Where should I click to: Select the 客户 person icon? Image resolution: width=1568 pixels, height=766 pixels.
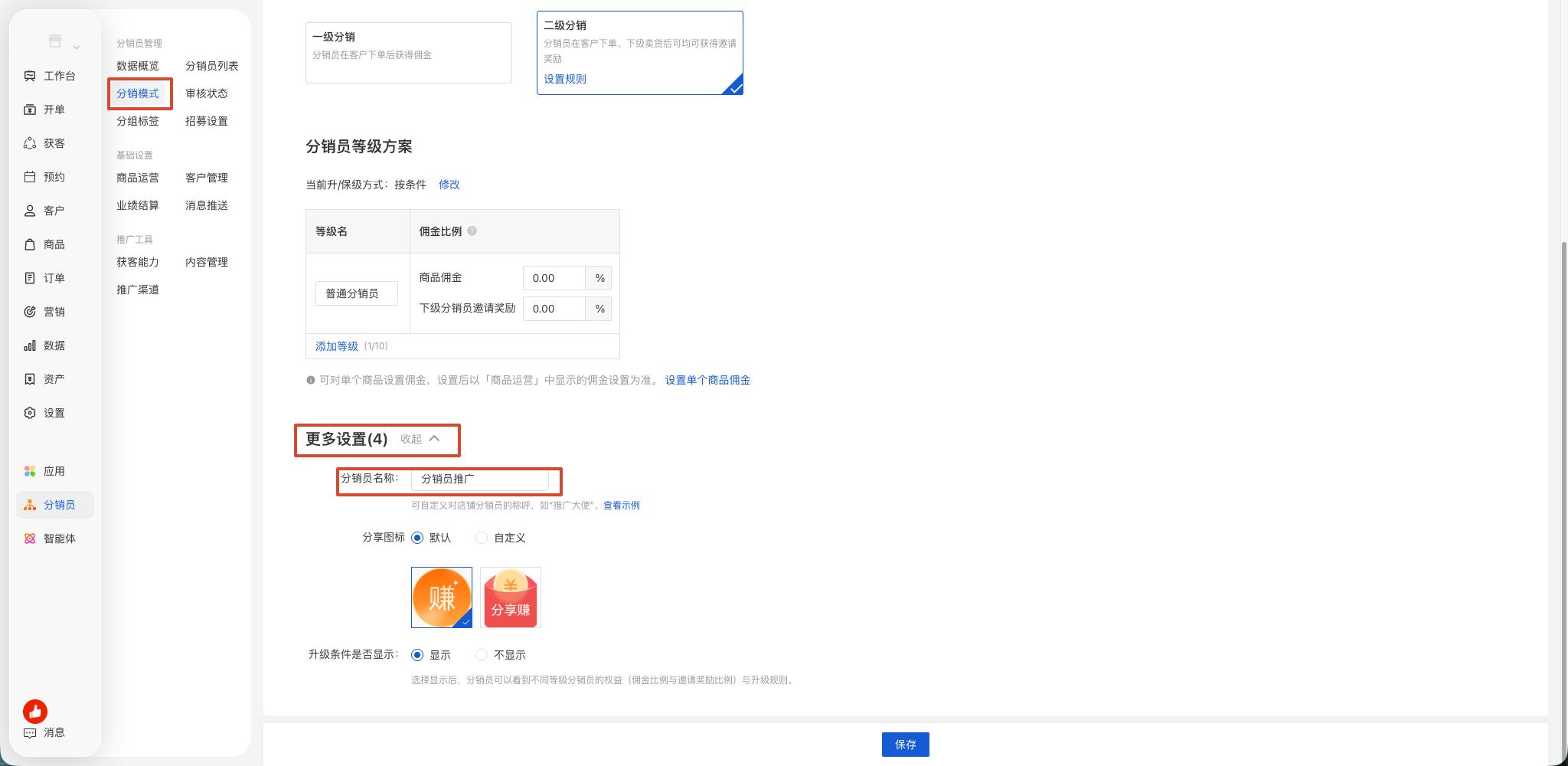point(30,211)
